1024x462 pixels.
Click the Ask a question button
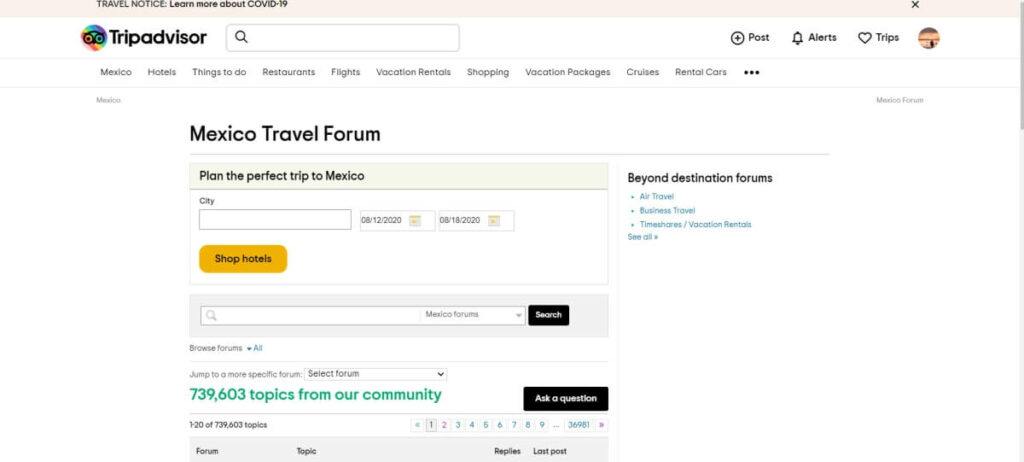point(566,399)
